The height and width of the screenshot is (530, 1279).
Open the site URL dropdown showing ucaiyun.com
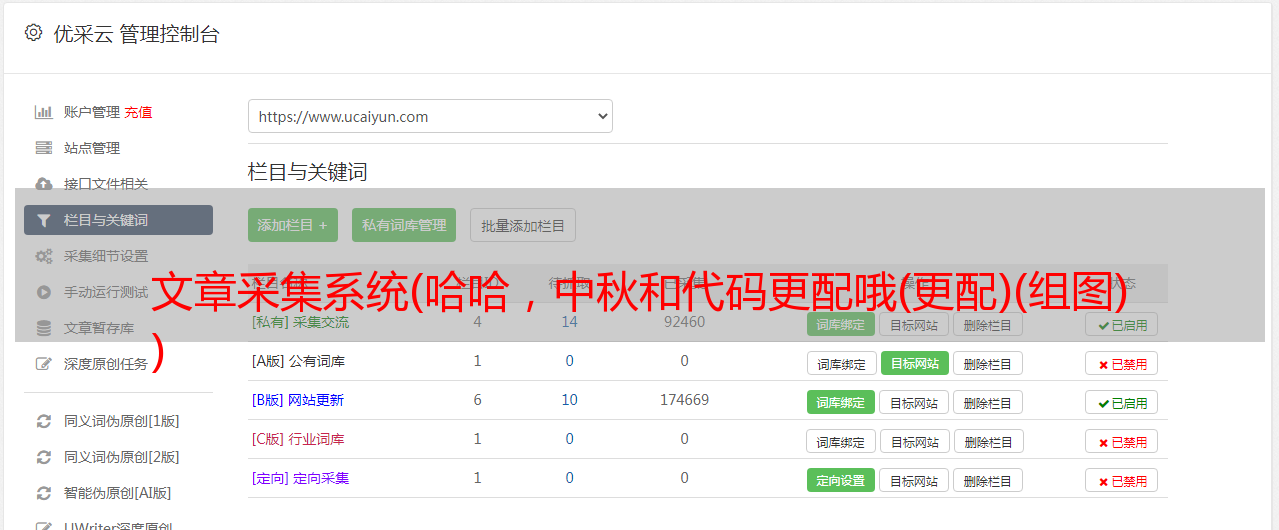click(430, 116)
